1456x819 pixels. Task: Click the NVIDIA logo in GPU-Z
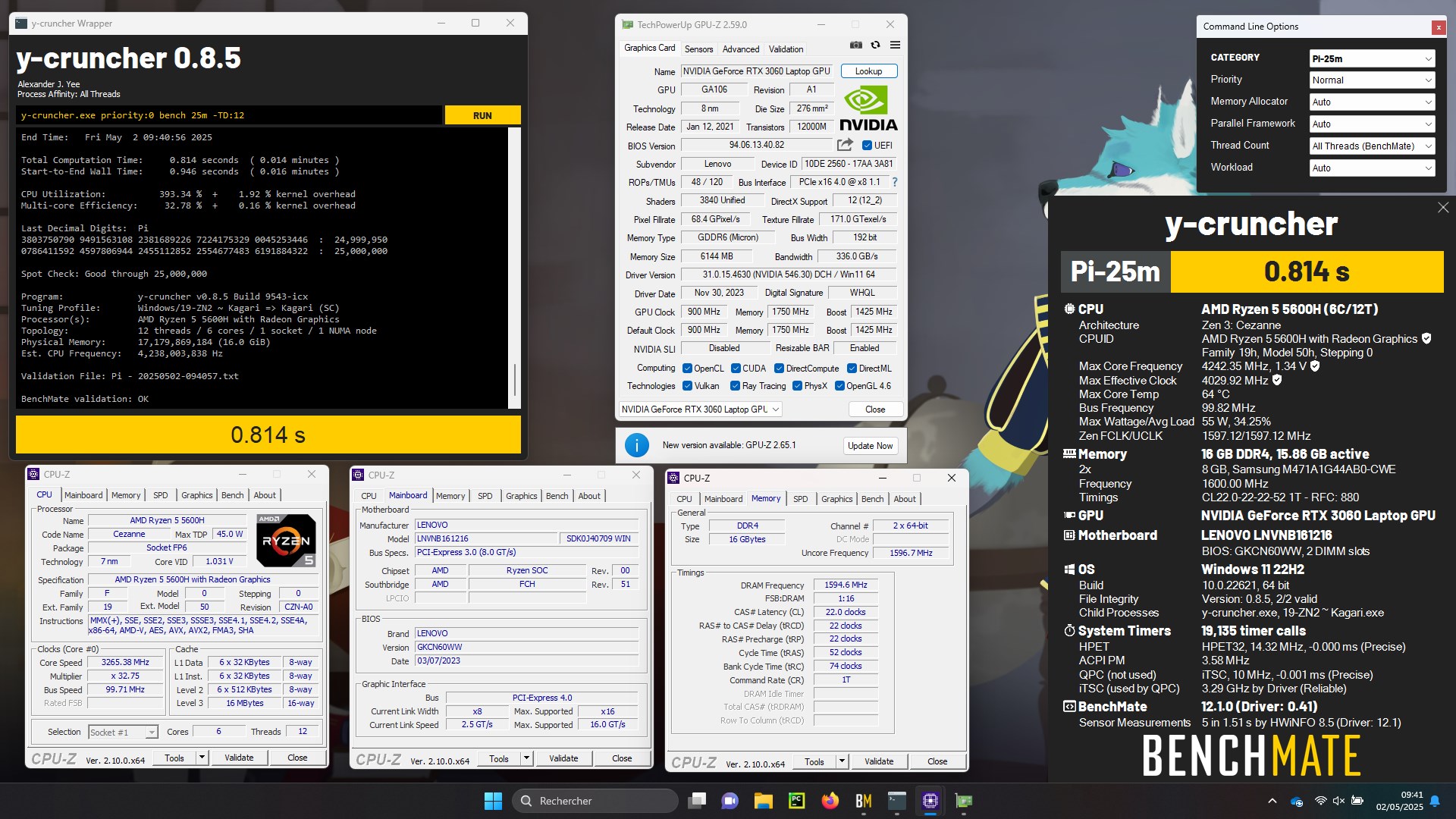tap(868, 109)
